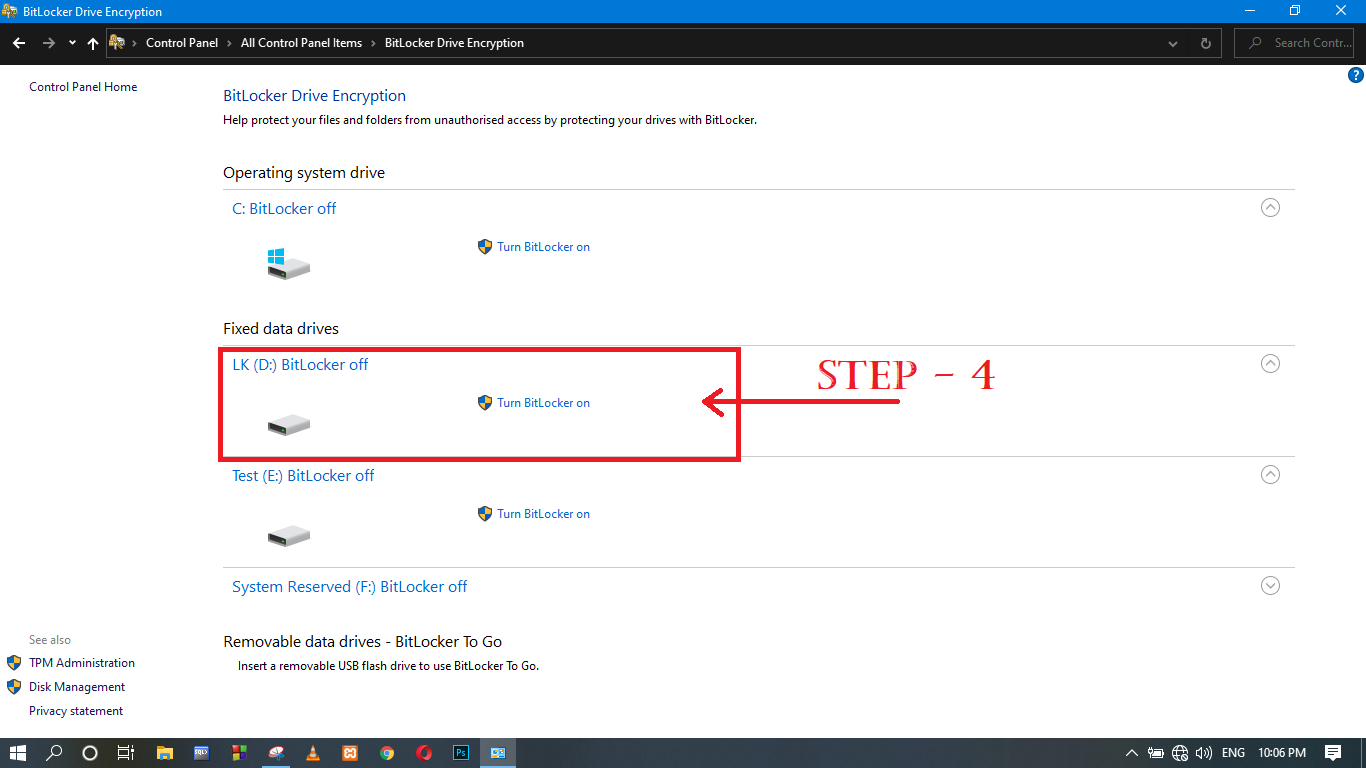Click the Search Control Panel field
Viewport: 1366px width, 768px height.
coord(1295,43)
